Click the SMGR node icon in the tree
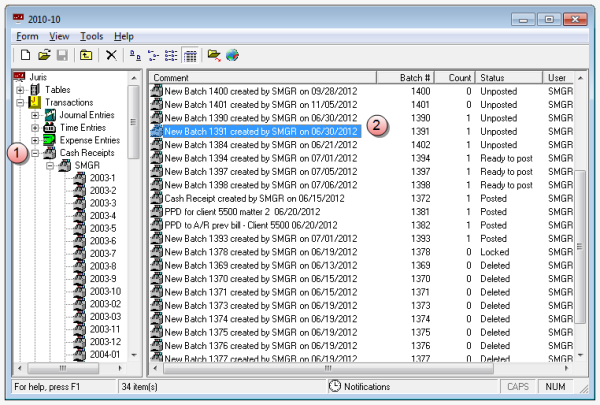The image size is (600, 405). 65,165
